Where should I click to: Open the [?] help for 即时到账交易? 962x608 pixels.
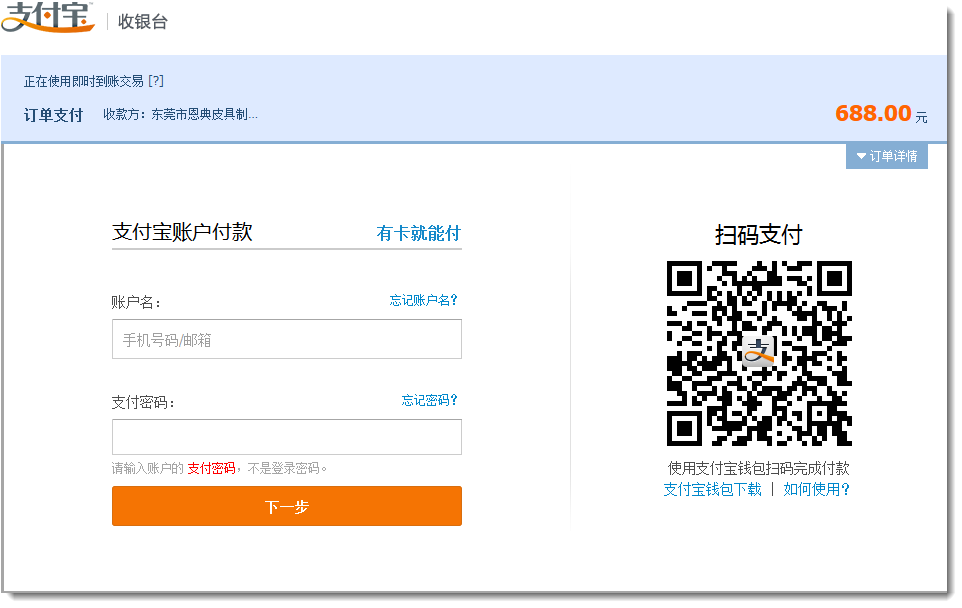pyautogui.click(x=155, y=81)
